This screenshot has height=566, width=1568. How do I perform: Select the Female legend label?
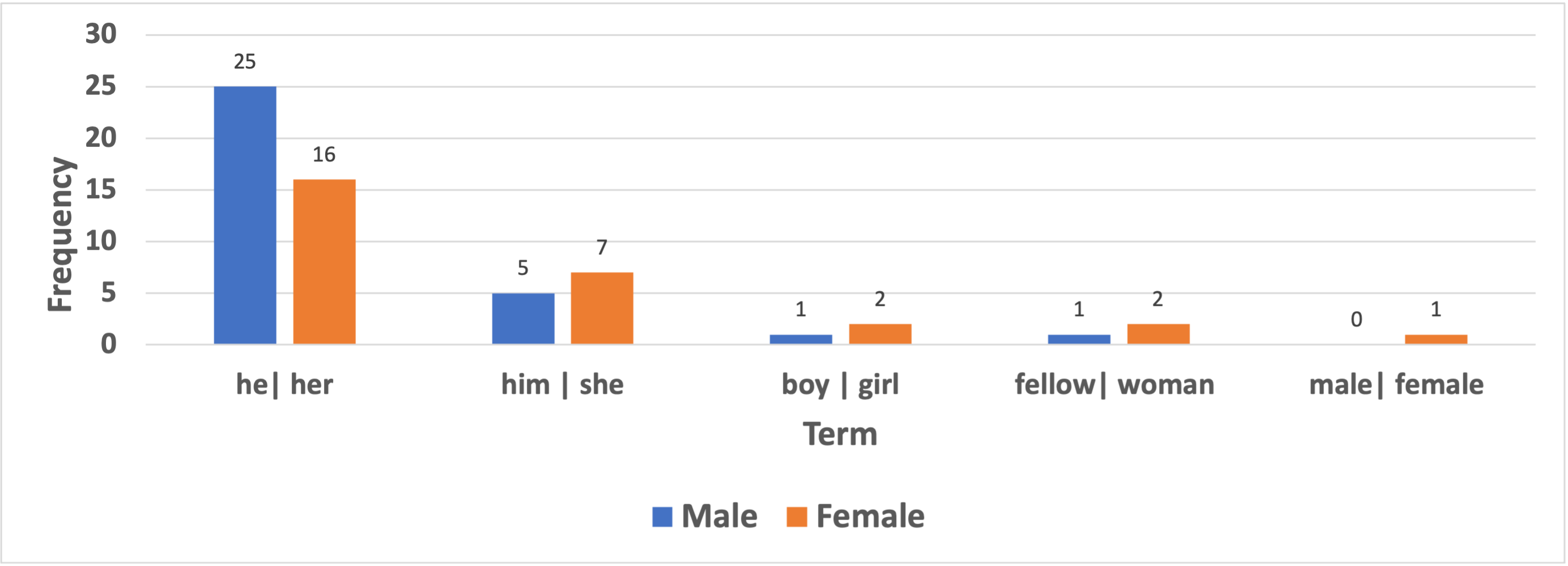pyautogui.click(x=871, y=517)
